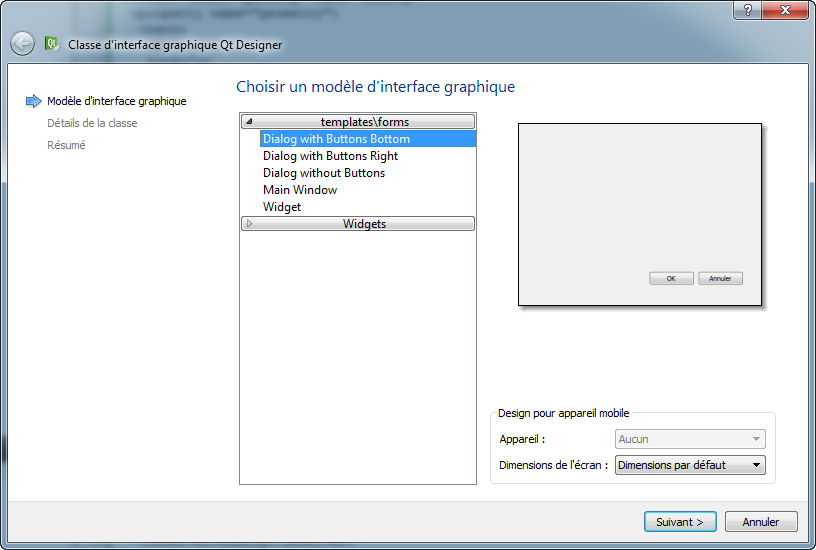Open the Dimensions de l'écran dropdown
The height and width of the screenshot is (550, 816).
pyautogui.click(x=690, y=465)
